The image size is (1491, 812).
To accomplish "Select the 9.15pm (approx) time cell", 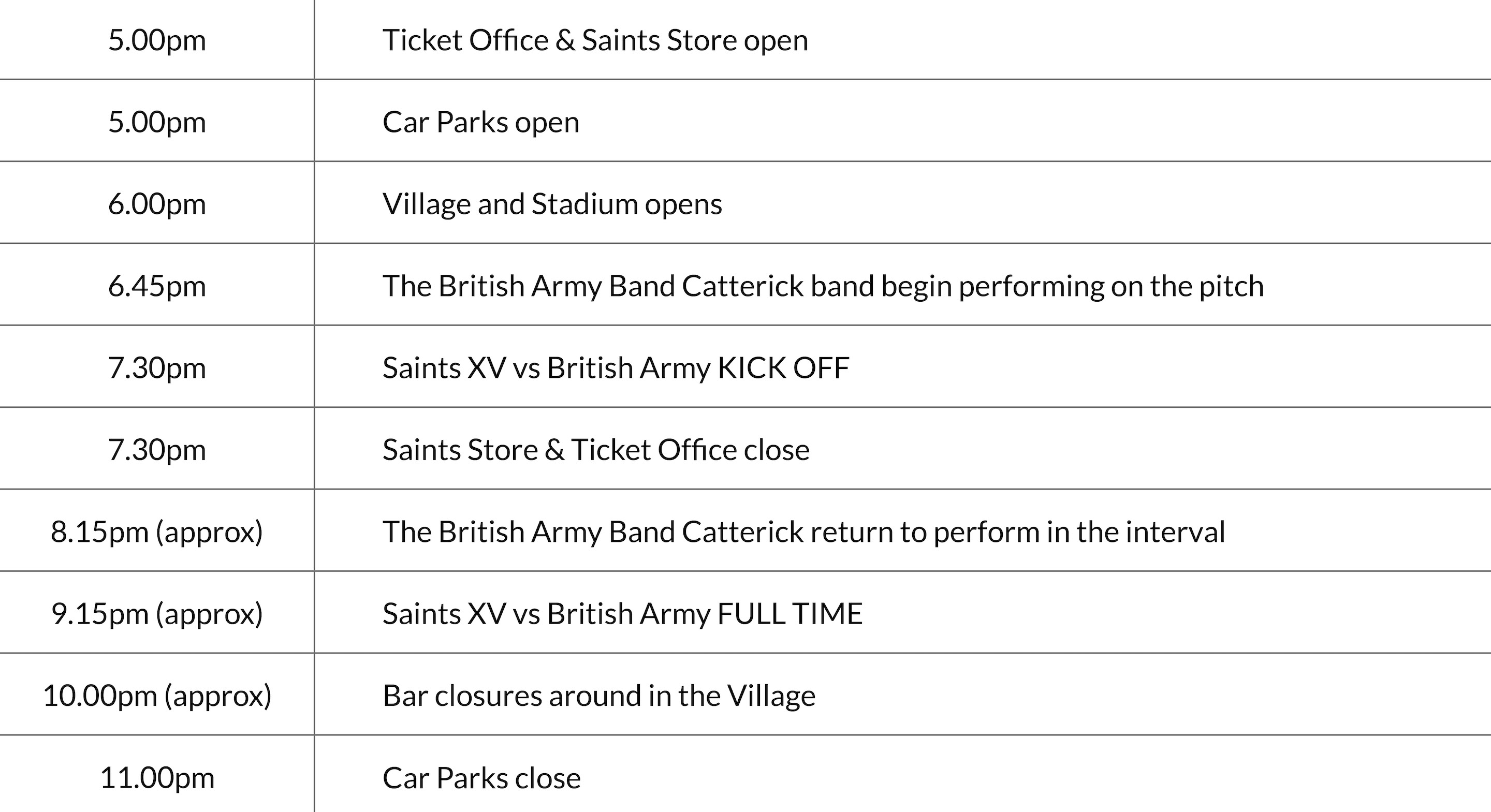I will coord(157,613).
